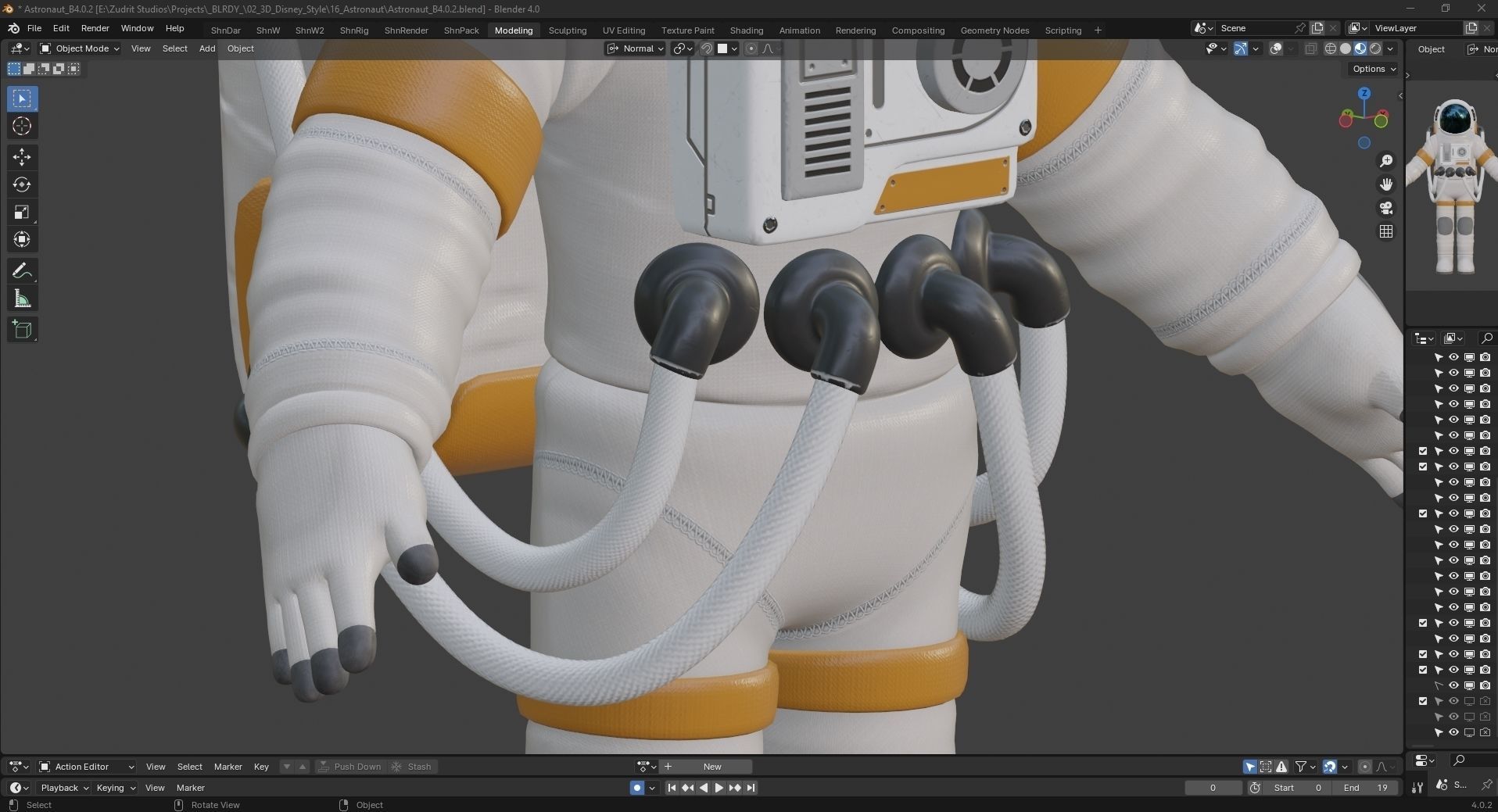Switch to wireframe viewport shading
Image resolution: width=1498 pixels, height=812 pixels.
click(x=1331, y=48)
